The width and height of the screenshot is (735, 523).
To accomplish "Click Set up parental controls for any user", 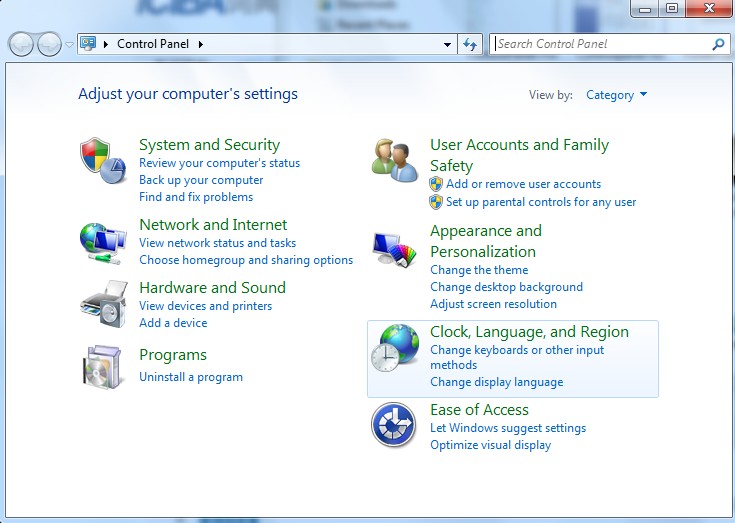I will [541, 202].
